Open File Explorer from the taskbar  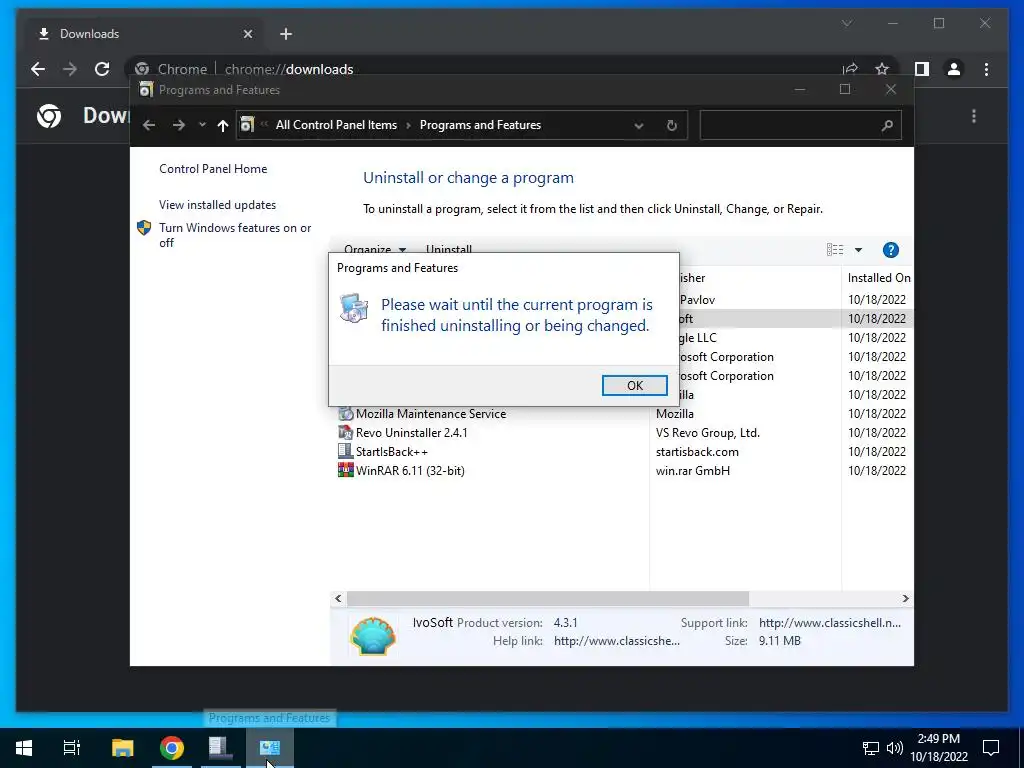[122, 748]
